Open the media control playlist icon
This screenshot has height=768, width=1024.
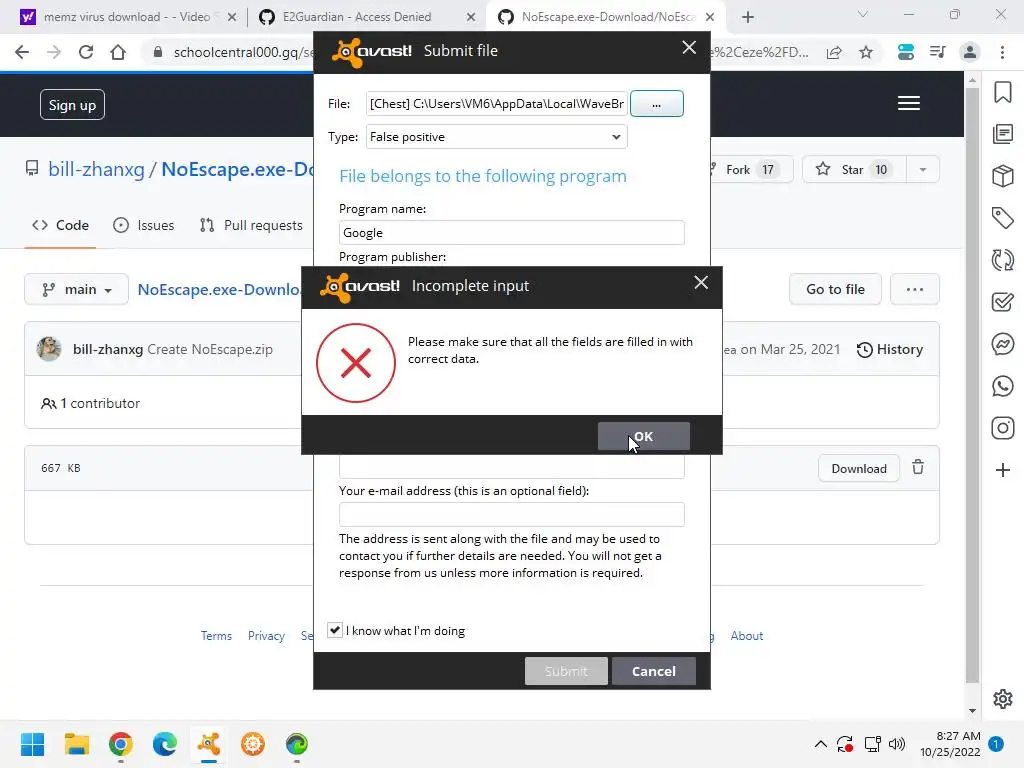938,52
